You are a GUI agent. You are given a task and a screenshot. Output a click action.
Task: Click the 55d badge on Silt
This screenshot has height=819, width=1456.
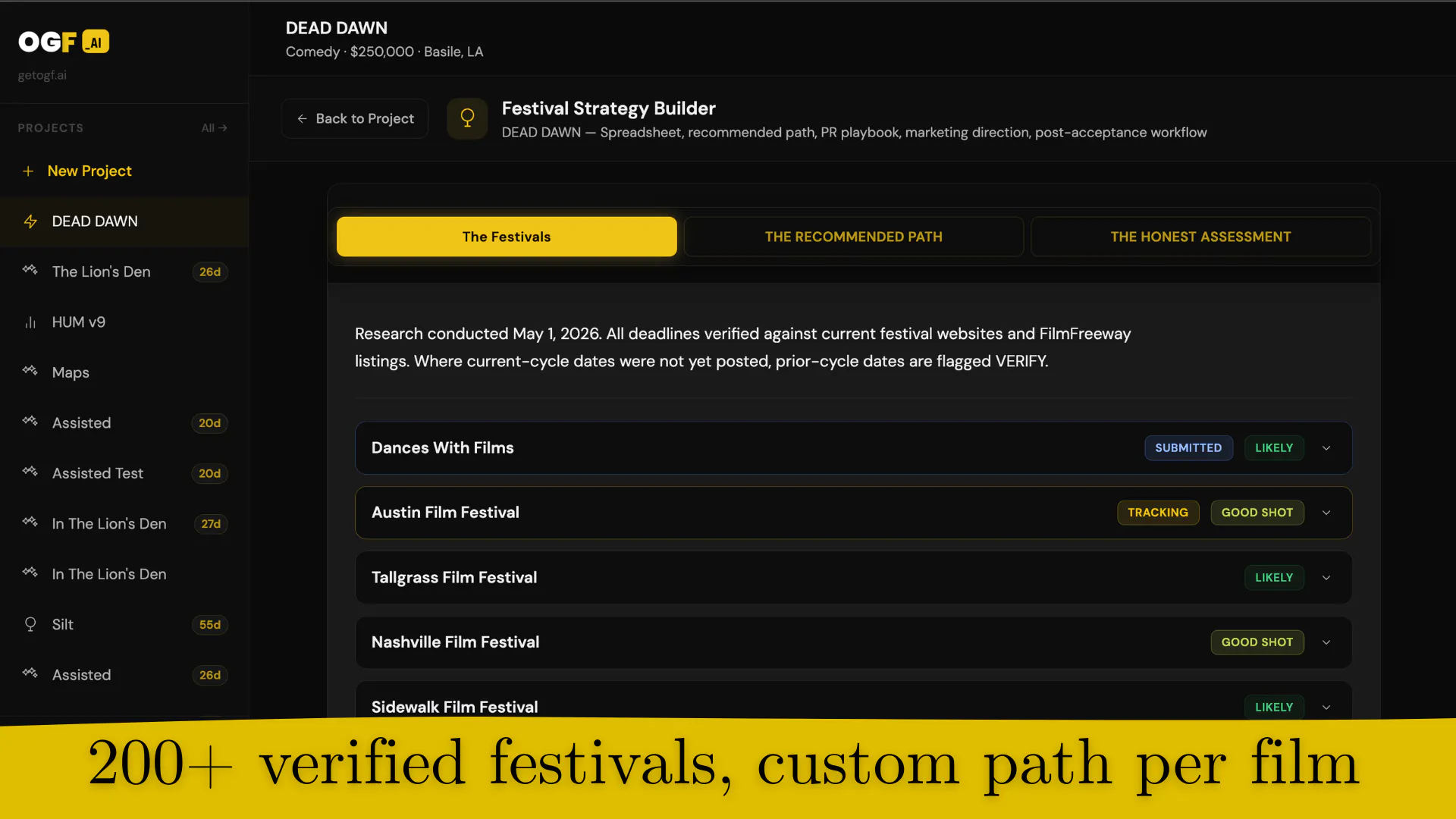pos(210,625)
